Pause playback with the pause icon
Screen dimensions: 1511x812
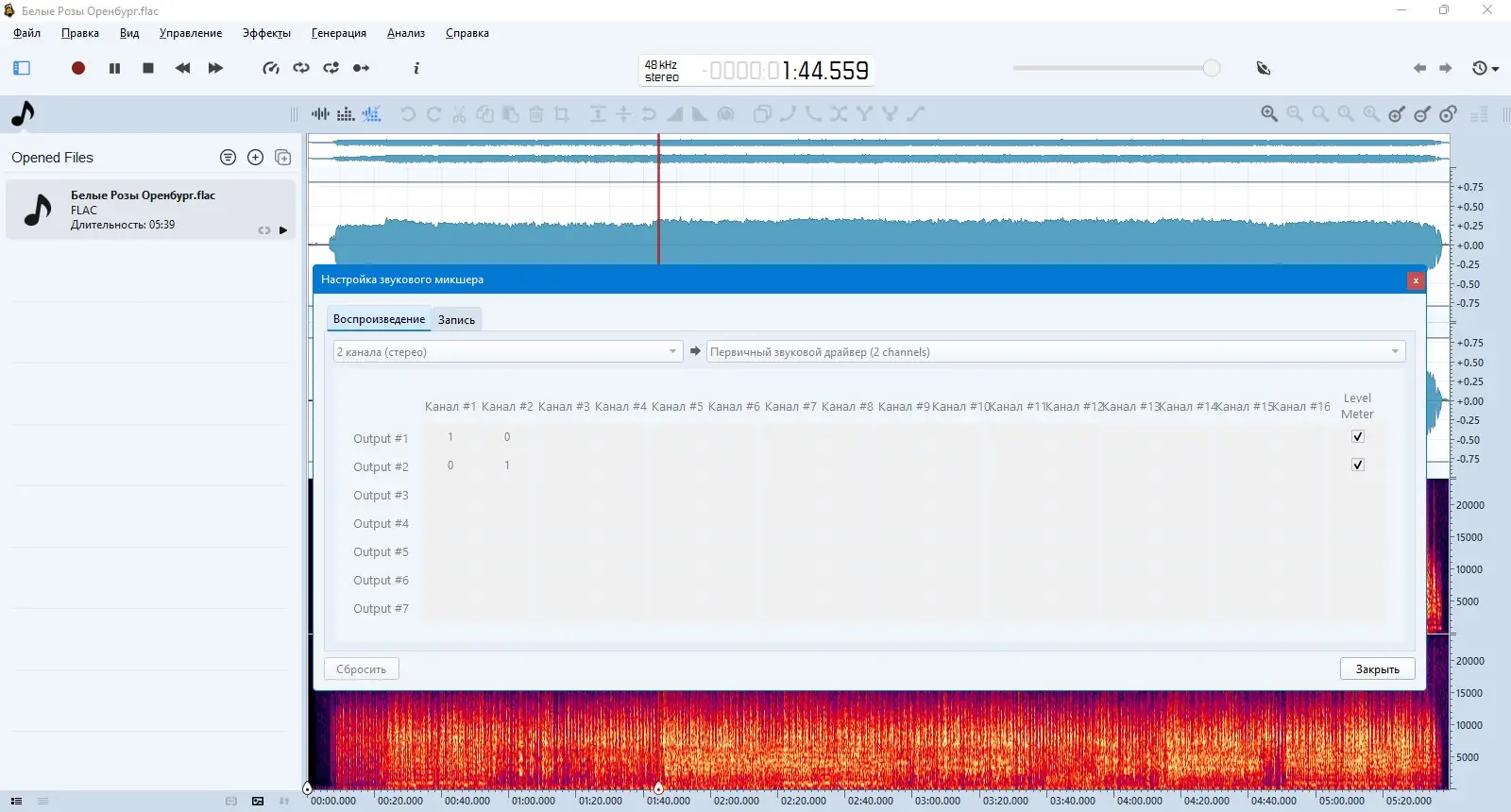pyautogui.click(x=114, y=68)
